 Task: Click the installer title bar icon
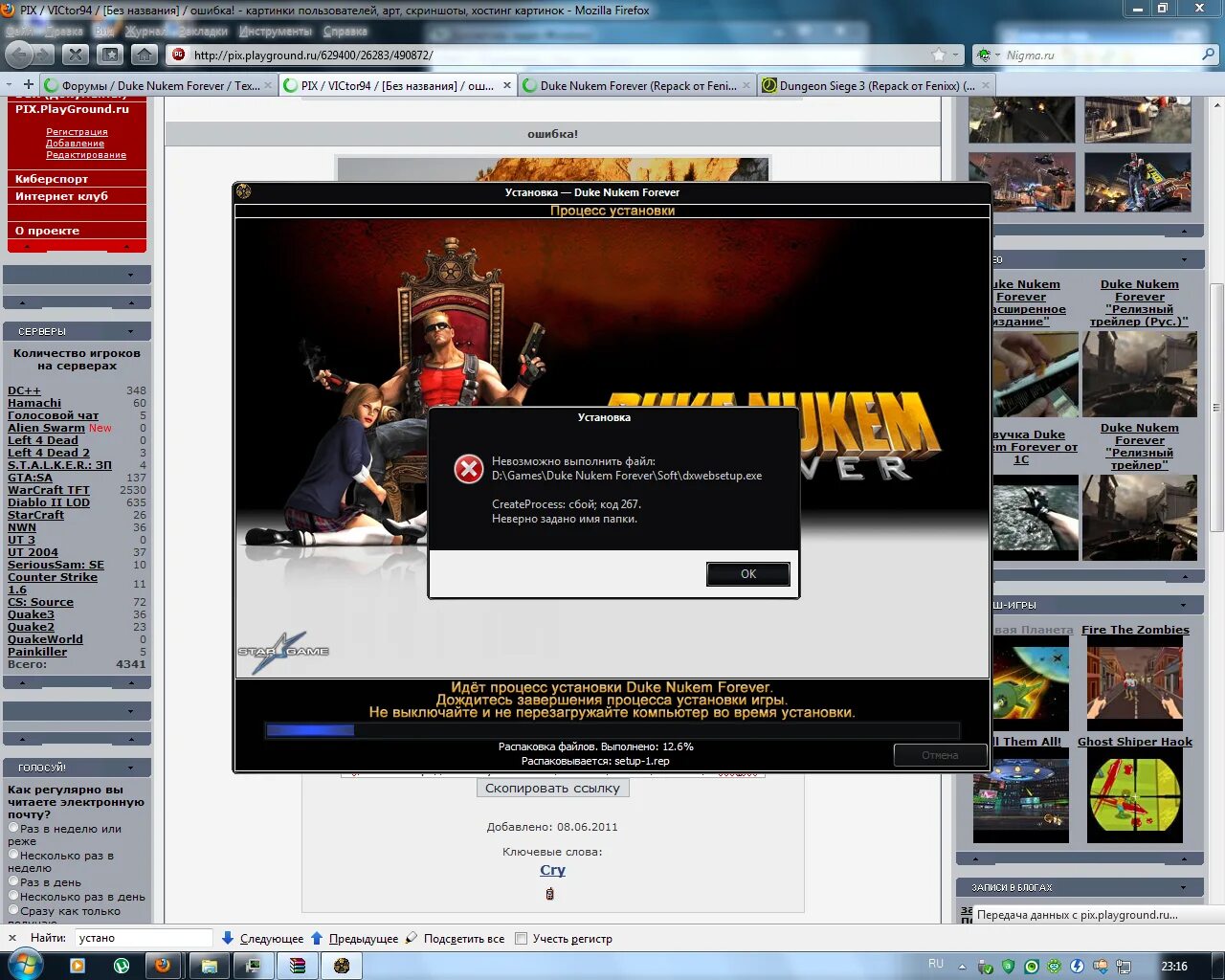[x=244, y=191]
